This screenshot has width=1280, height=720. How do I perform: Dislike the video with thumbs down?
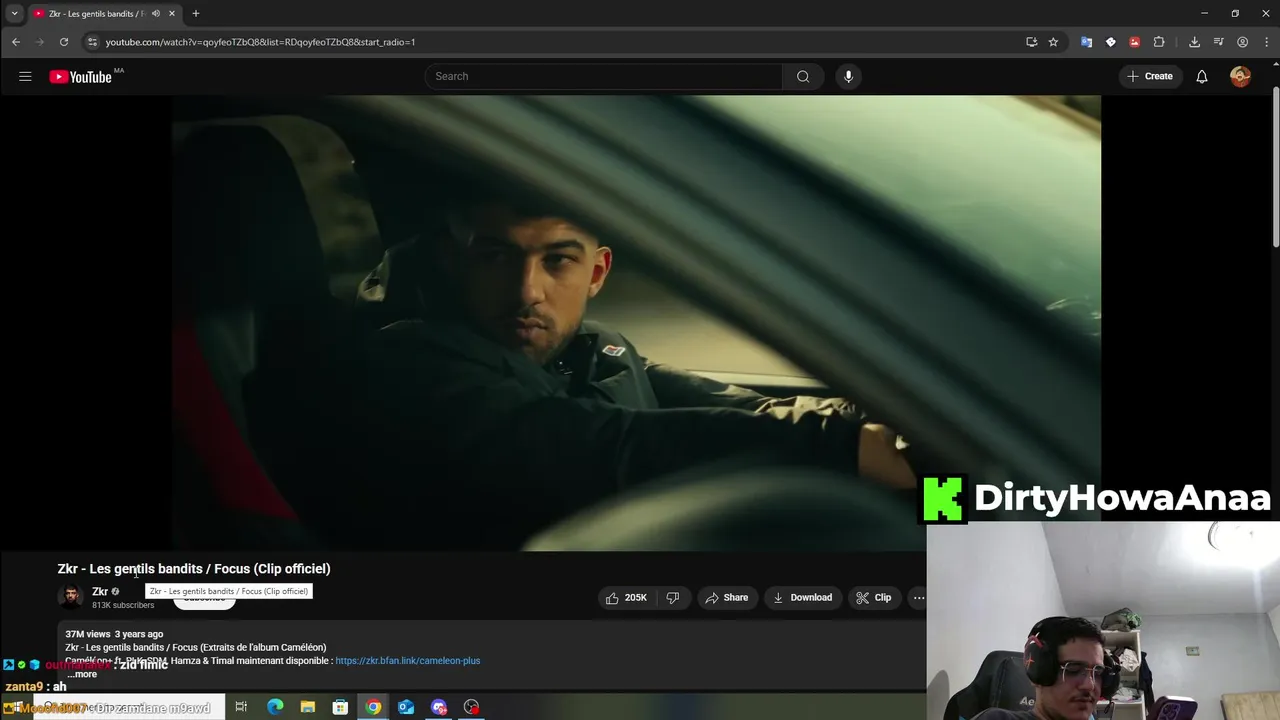673,598
